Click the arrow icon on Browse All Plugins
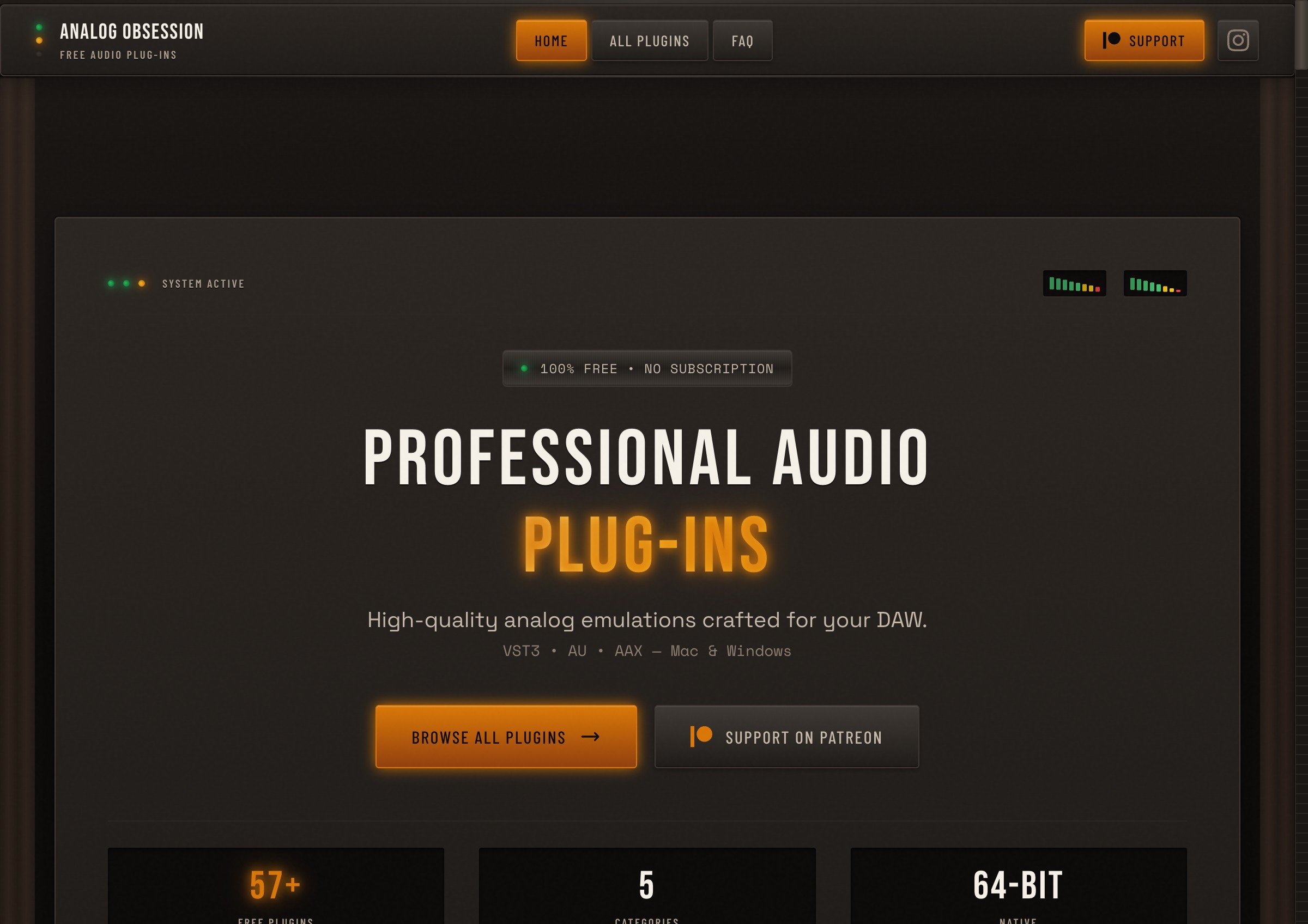The image size is (1308, 924). pyautogui.click(x=590, y=737)
